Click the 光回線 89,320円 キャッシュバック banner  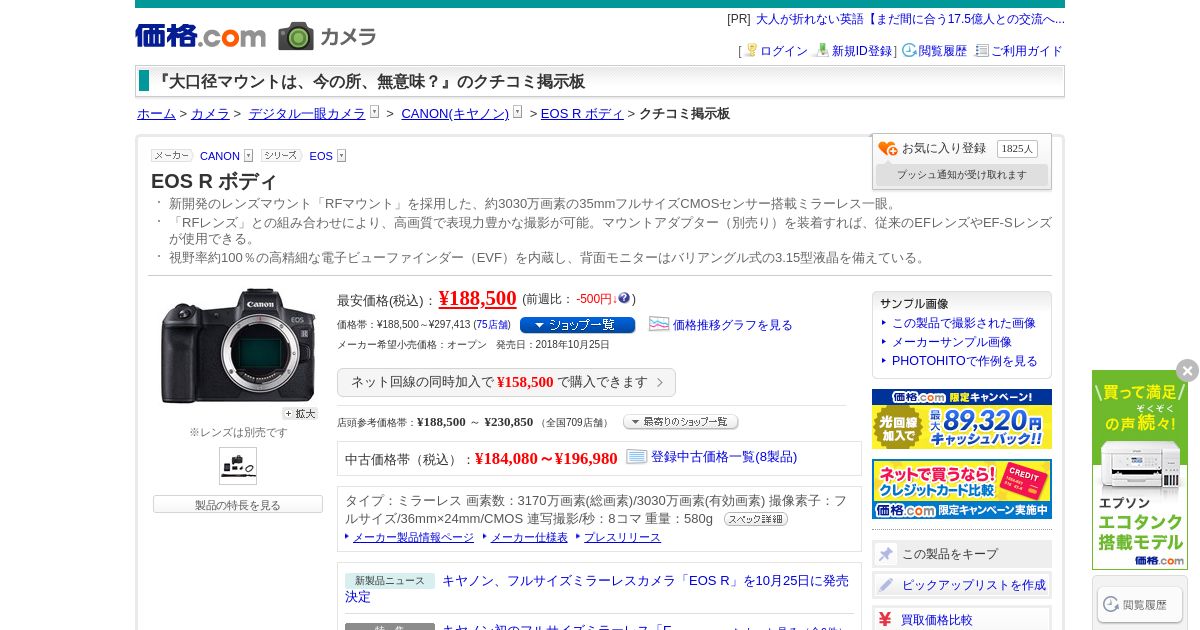(962, 419)
